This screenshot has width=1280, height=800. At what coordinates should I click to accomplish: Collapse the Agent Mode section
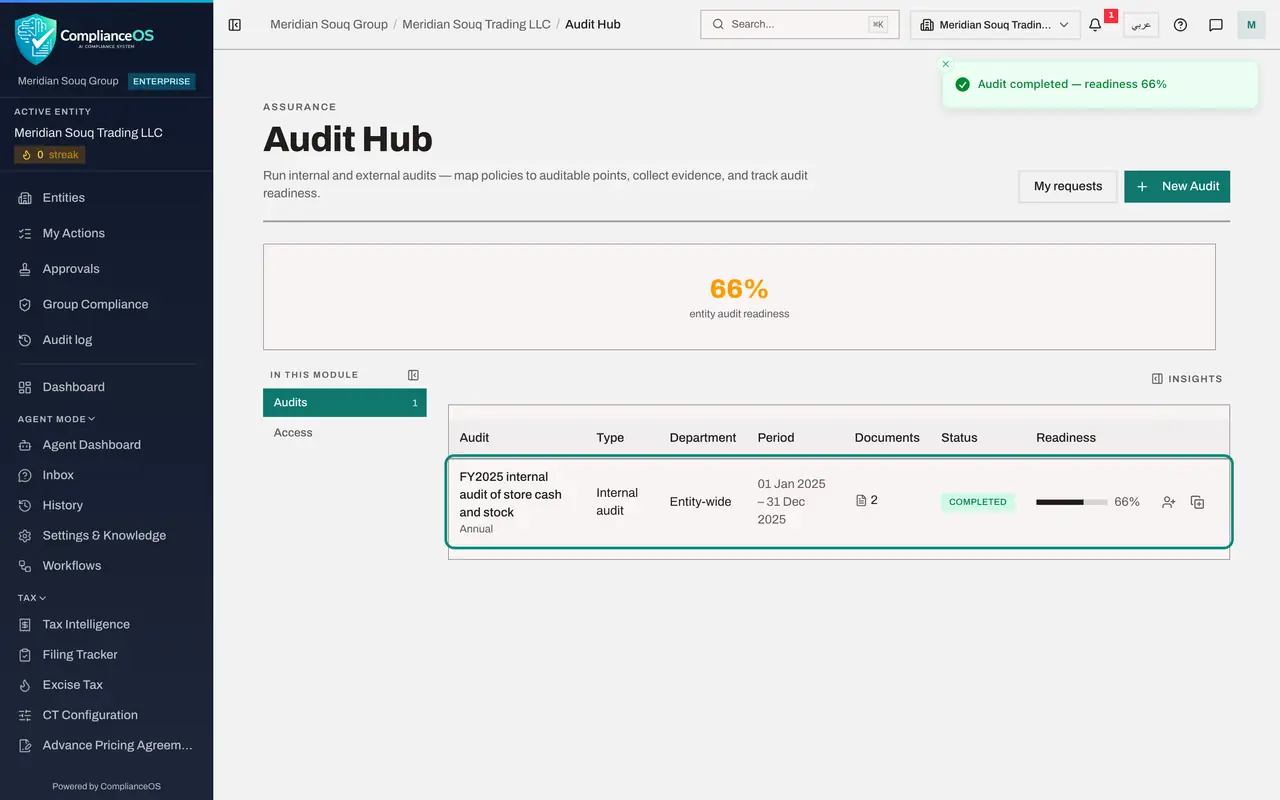coord(57,419)
